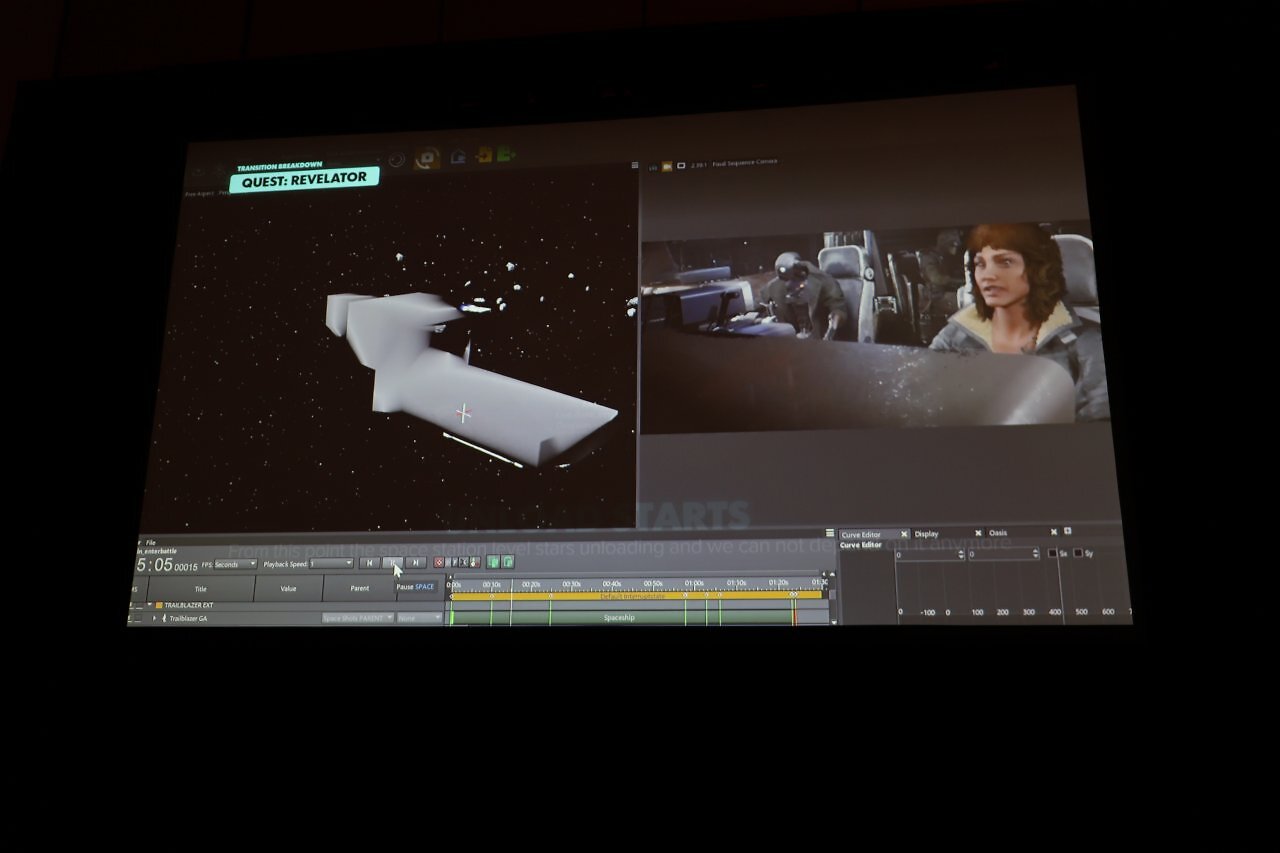
Task: Close the Curve Editor tab
Action: [x=904, y=534]
